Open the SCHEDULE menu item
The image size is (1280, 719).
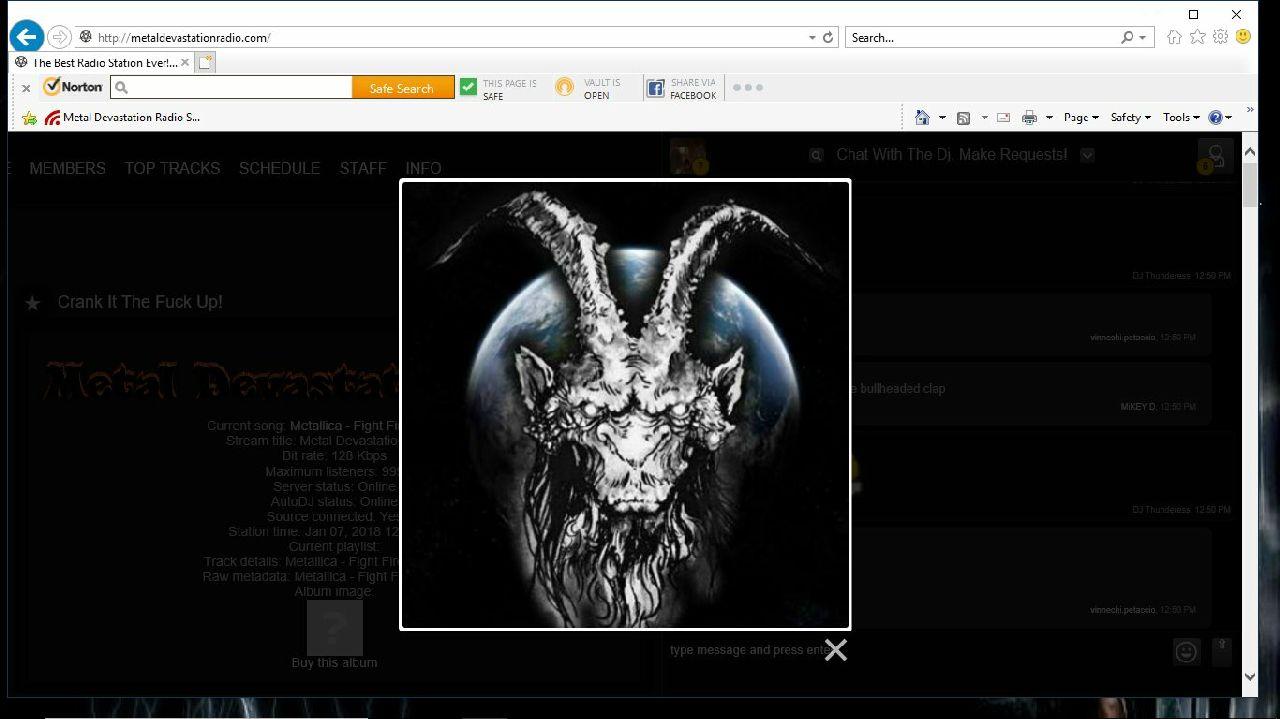(x=279, y=168)
